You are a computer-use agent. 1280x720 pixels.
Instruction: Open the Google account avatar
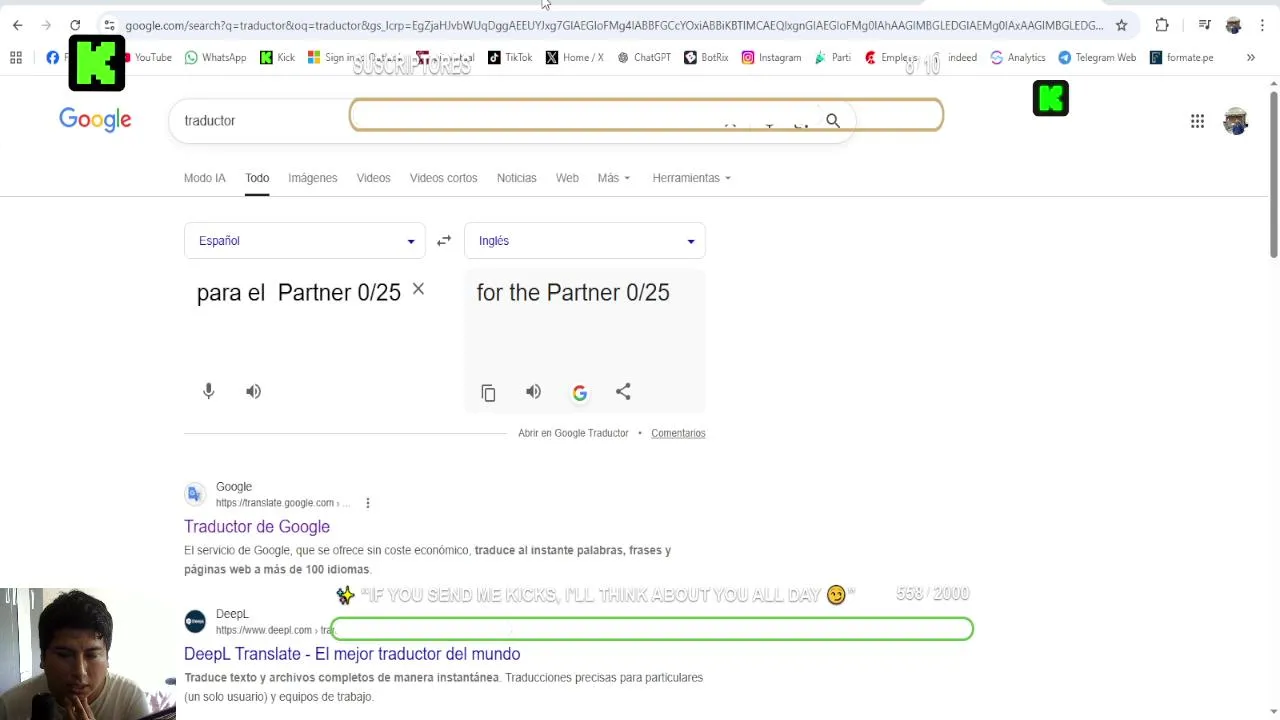tap(1236, 121)
